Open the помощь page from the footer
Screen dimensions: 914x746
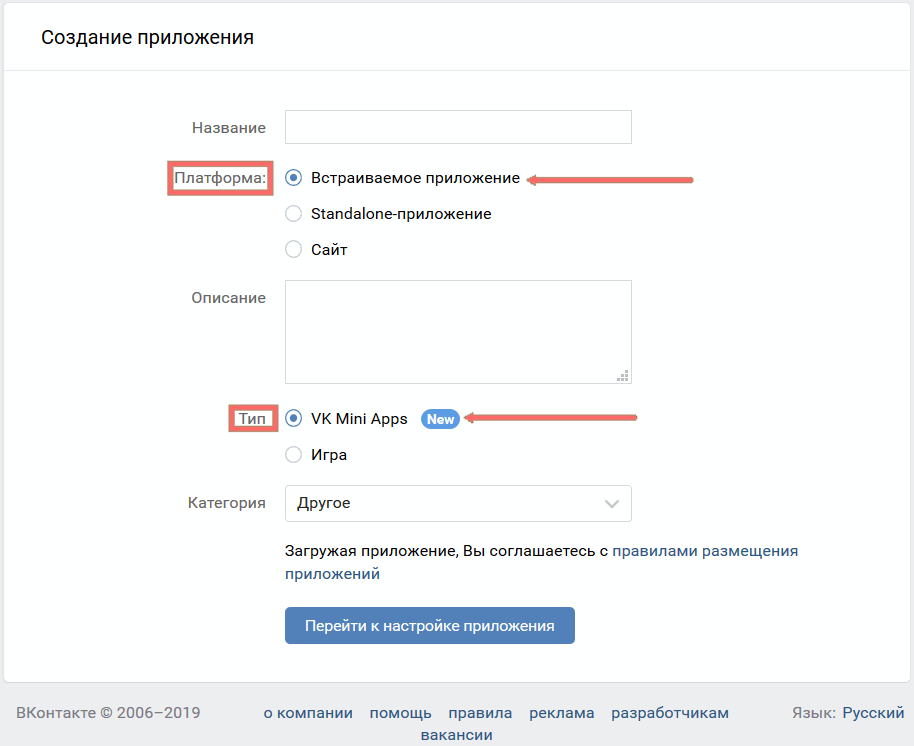point(400,713)
